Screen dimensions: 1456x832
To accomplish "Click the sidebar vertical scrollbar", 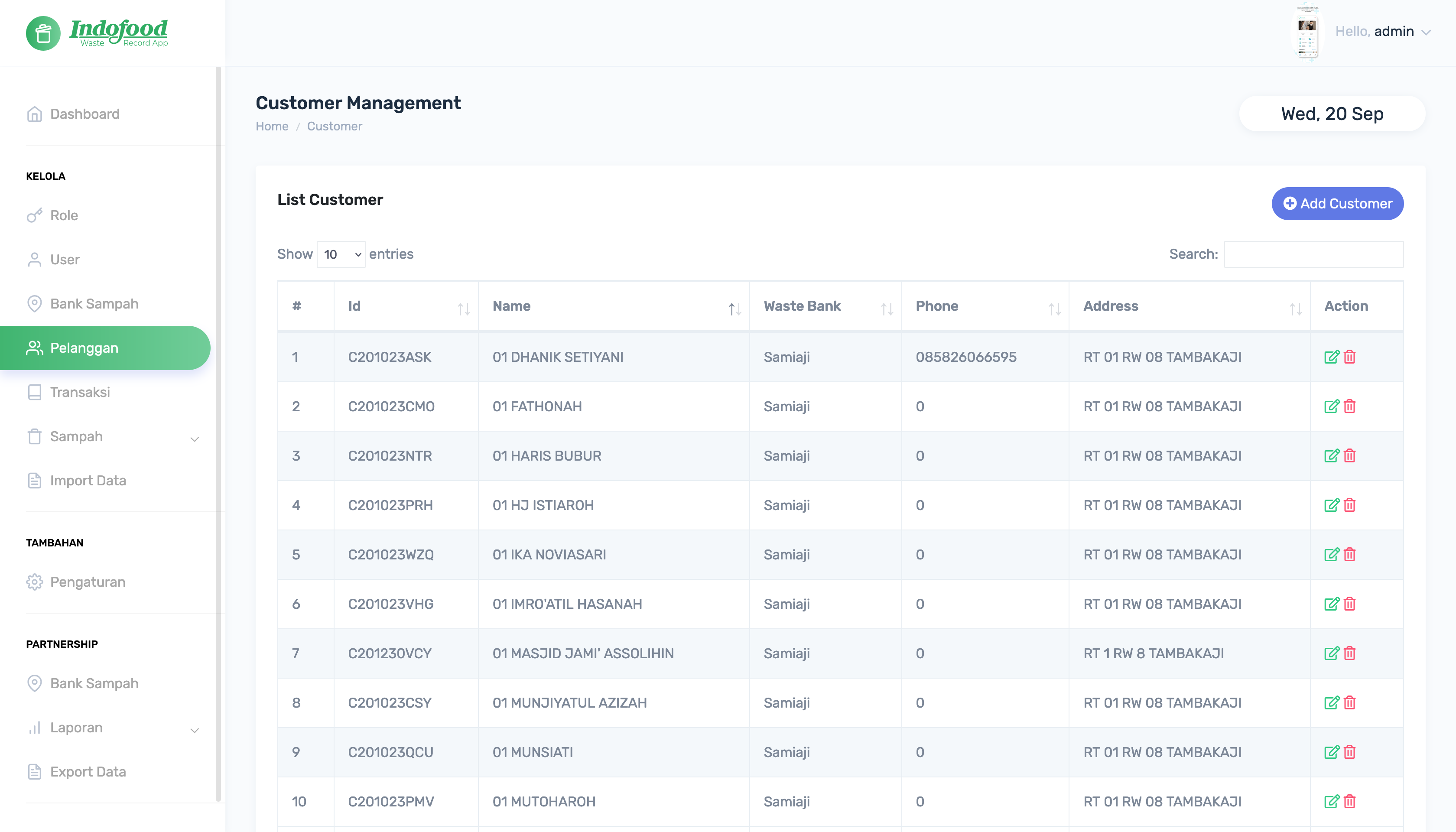I will click(x=218, y=434).
